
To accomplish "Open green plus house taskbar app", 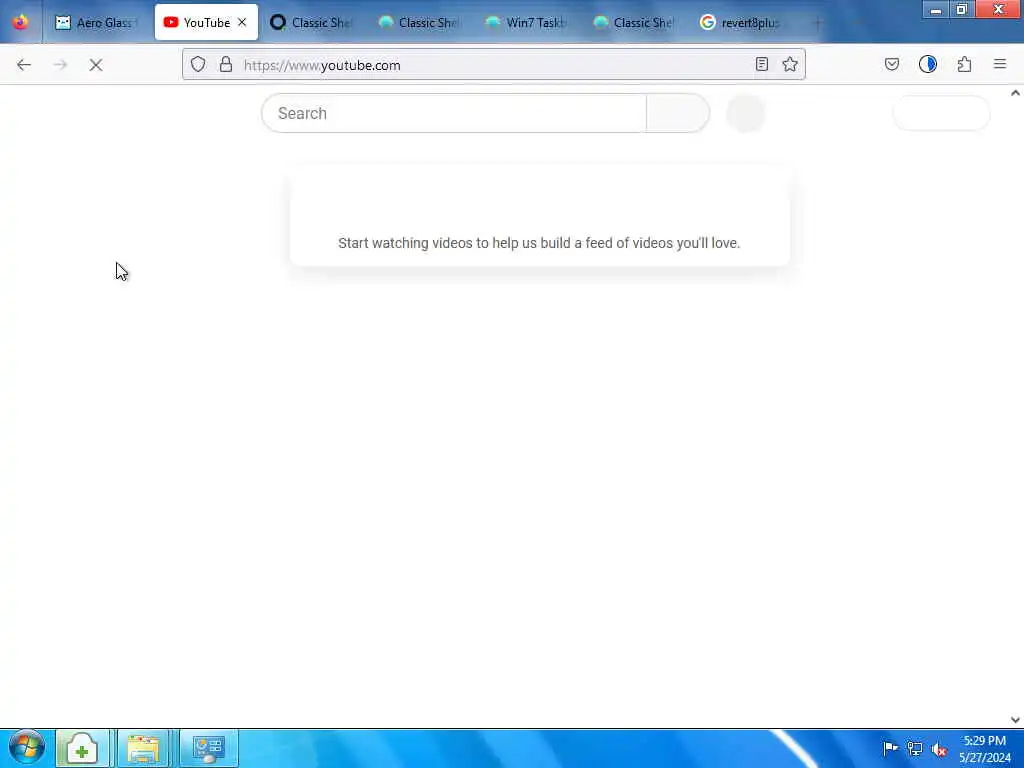I will pos(82,748).
